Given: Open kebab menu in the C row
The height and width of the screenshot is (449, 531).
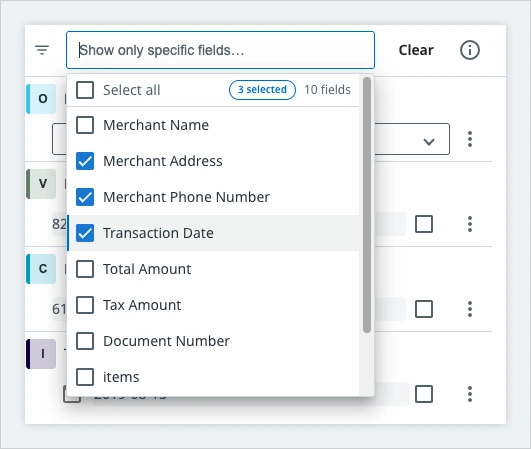Looking at the screenshot, I should 470,309.
